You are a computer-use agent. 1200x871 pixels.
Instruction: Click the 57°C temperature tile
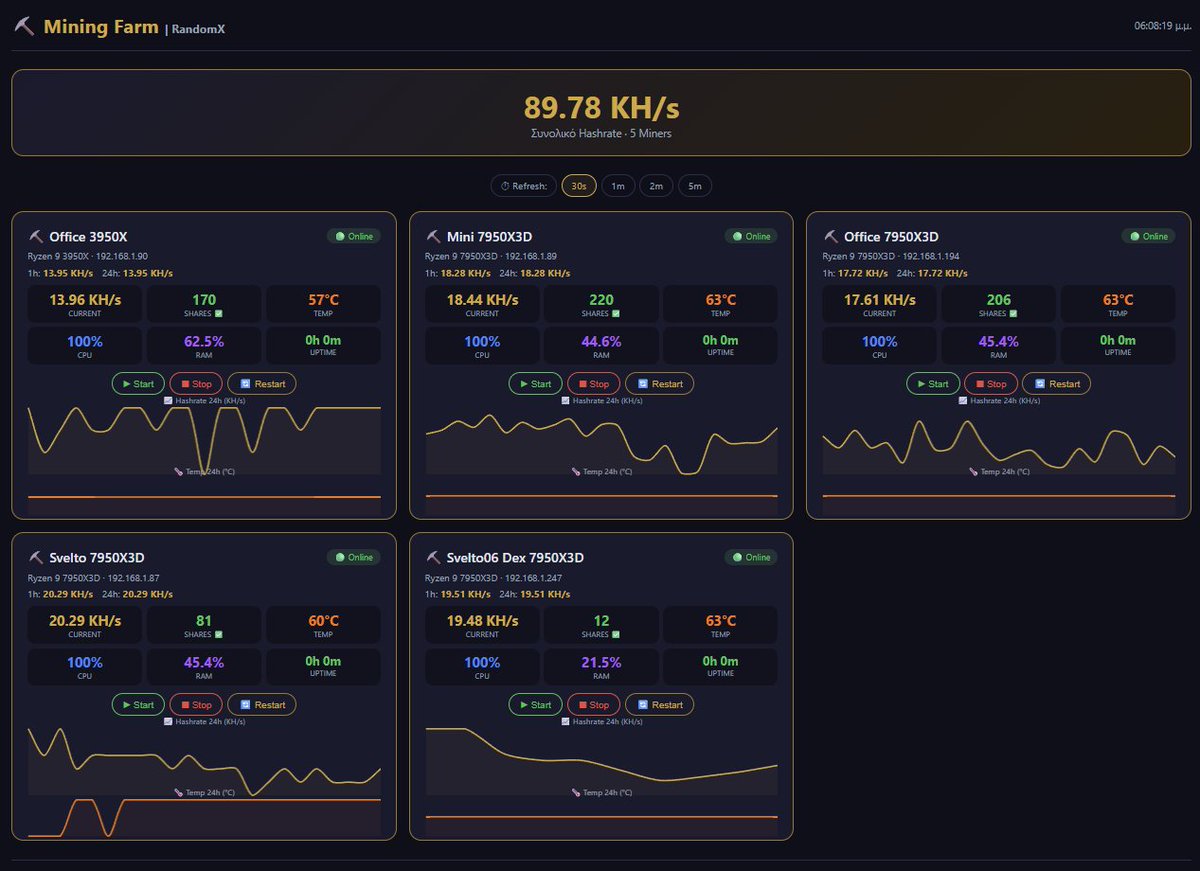click(323, 304)
